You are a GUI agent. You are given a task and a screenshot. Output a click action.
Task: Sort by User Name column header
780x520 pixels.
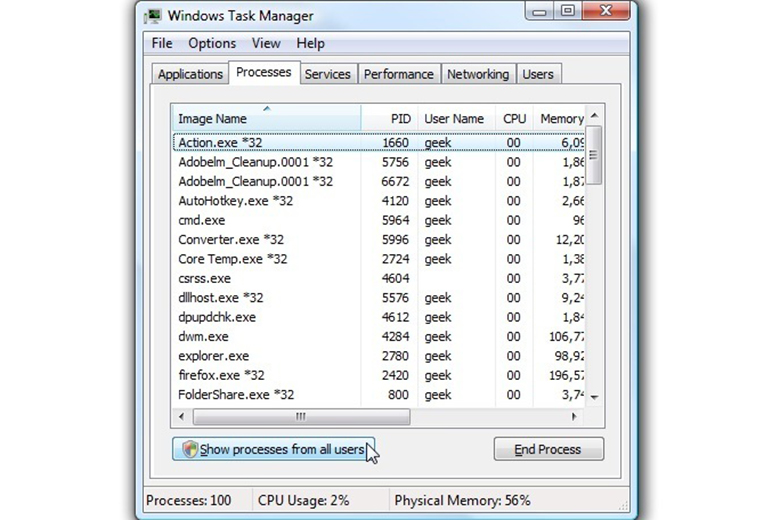coord(456,118)
